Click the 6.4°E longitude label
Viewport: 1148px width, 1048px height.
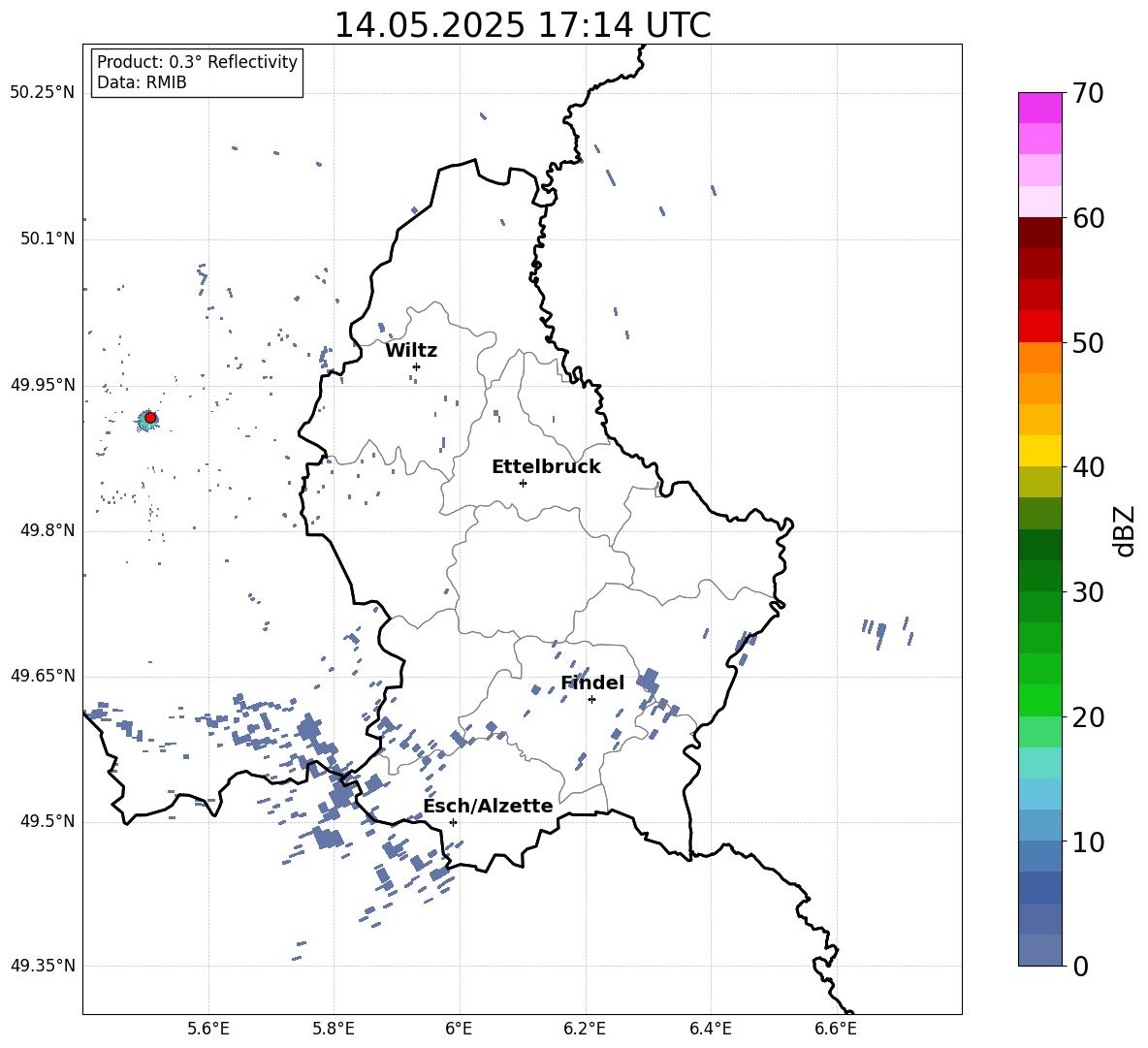click(710, 1029)
